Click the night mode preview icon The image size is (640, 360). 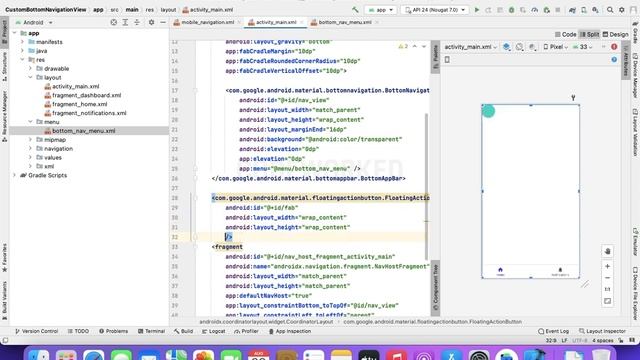coord(532,47)
